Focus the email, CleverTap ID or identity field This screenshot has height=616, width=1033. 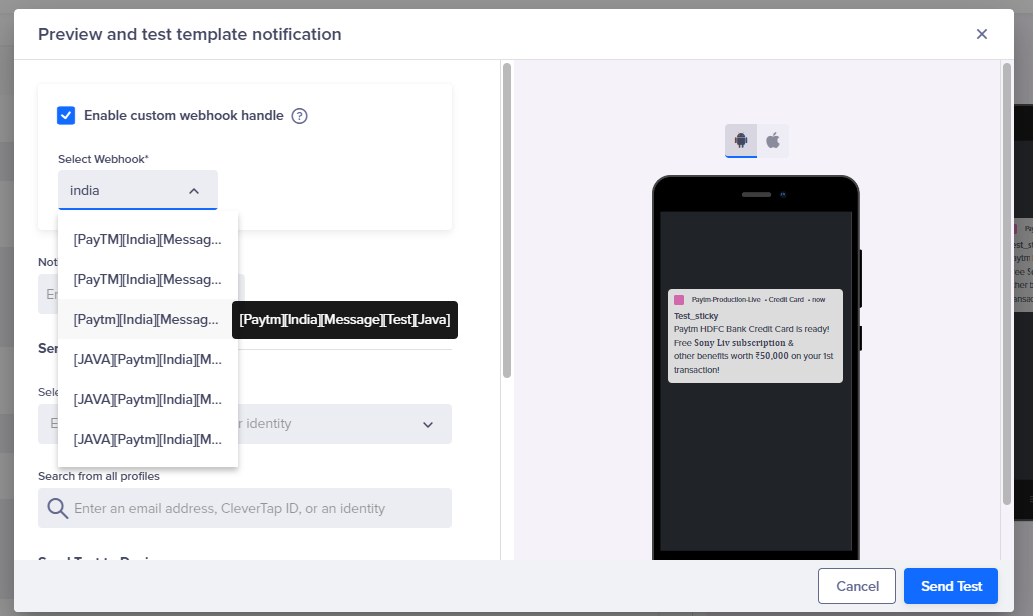pos(245,508)
